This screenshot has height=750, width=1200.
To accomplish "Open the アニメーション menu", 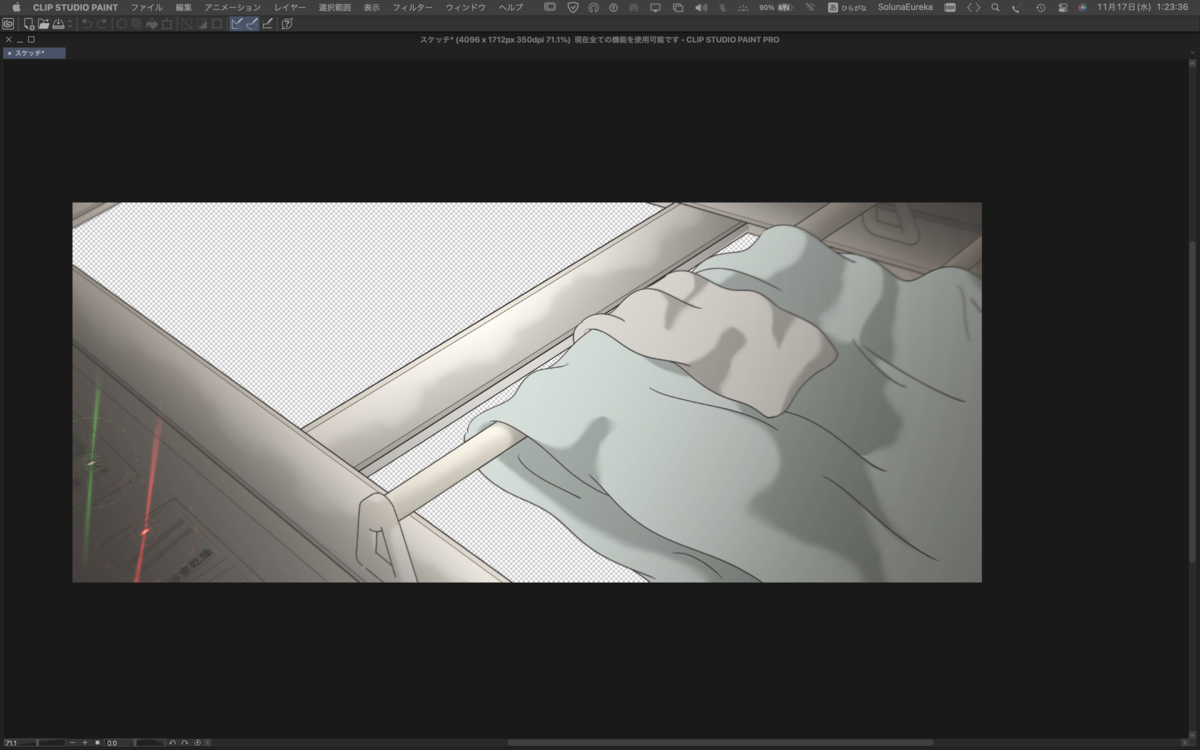I will [233, 7].
